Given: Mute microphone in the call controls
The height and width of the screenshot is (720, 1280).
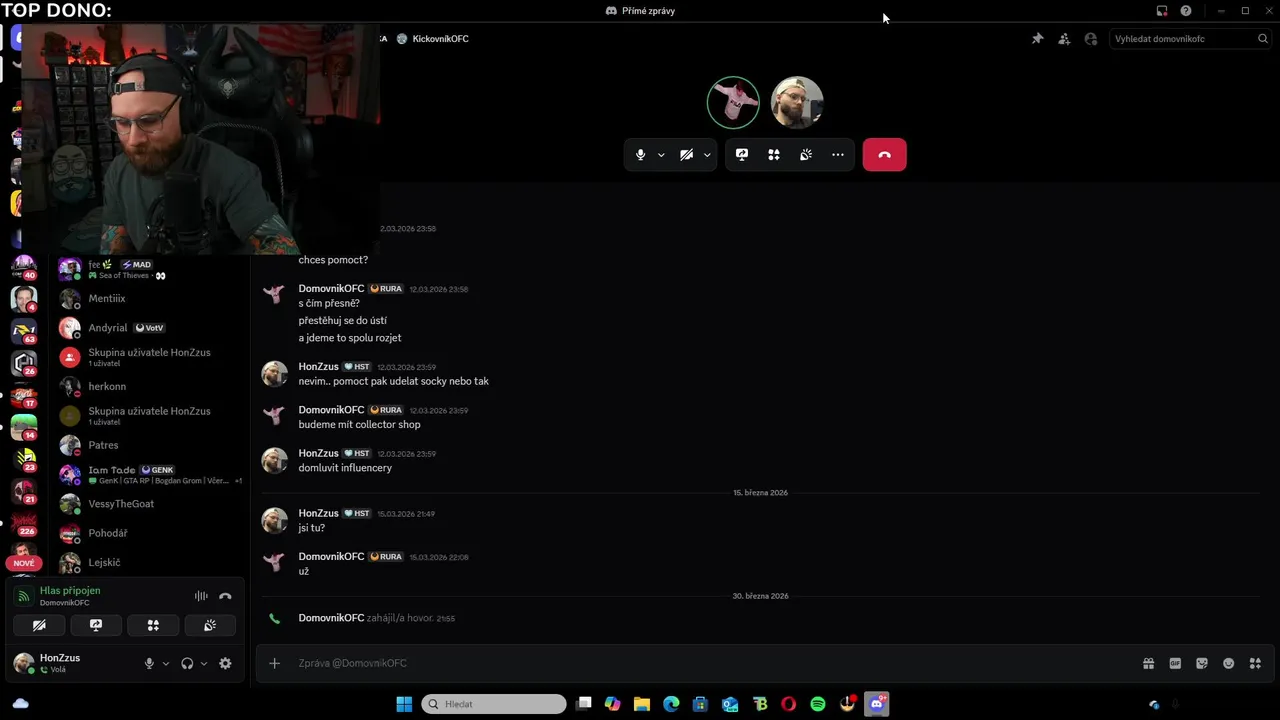Looking at the screenshot, I should click(x=641, y=155).
